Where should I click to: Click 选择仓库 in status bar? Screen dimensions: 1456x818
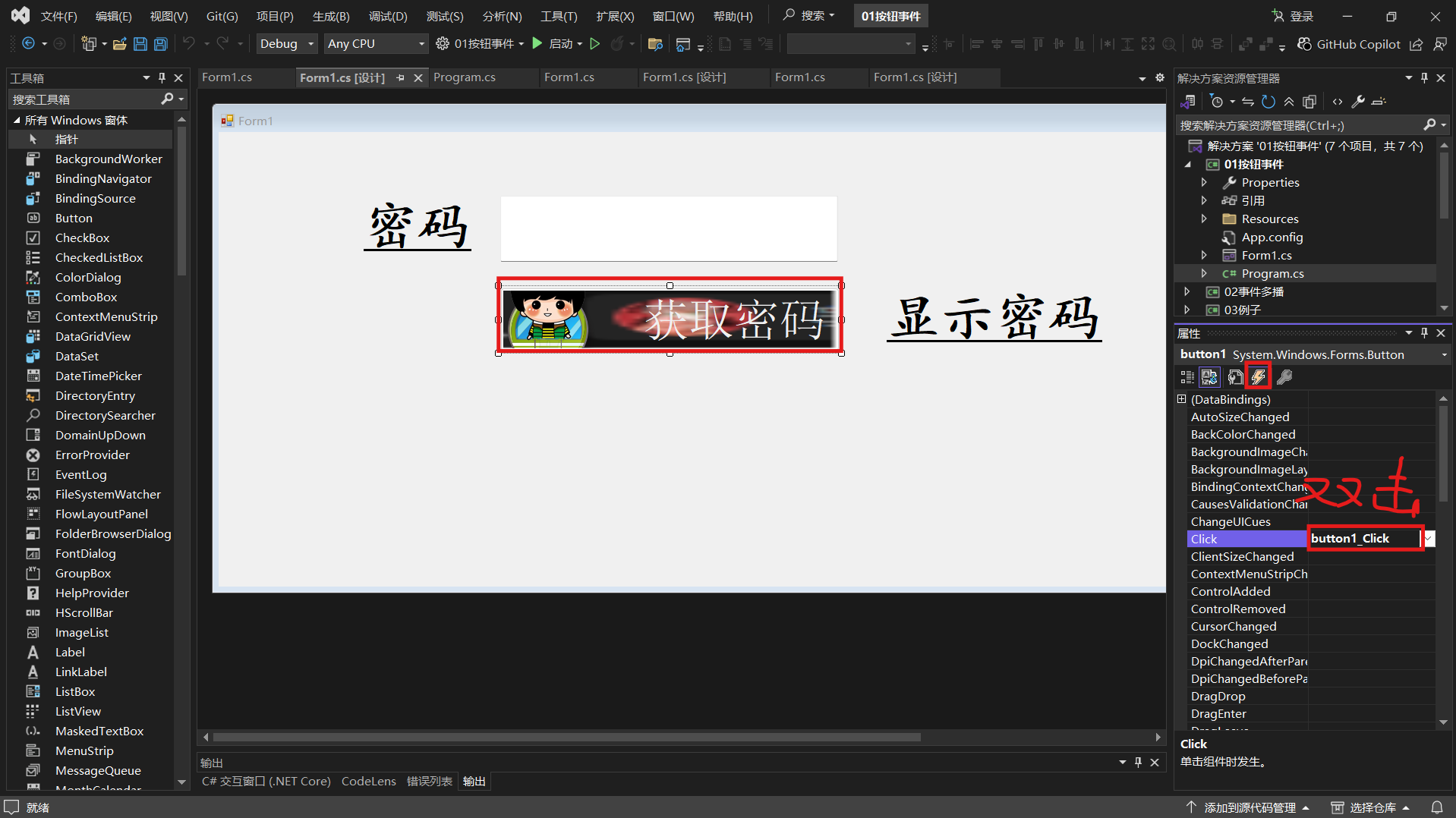(1371, 807)
